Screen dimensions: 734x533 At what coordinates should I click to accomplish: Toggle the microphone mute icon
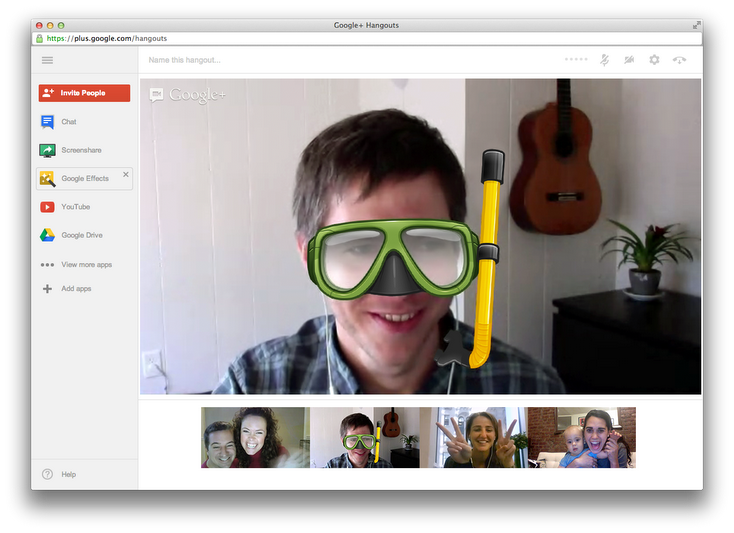(x=604, y=60)
